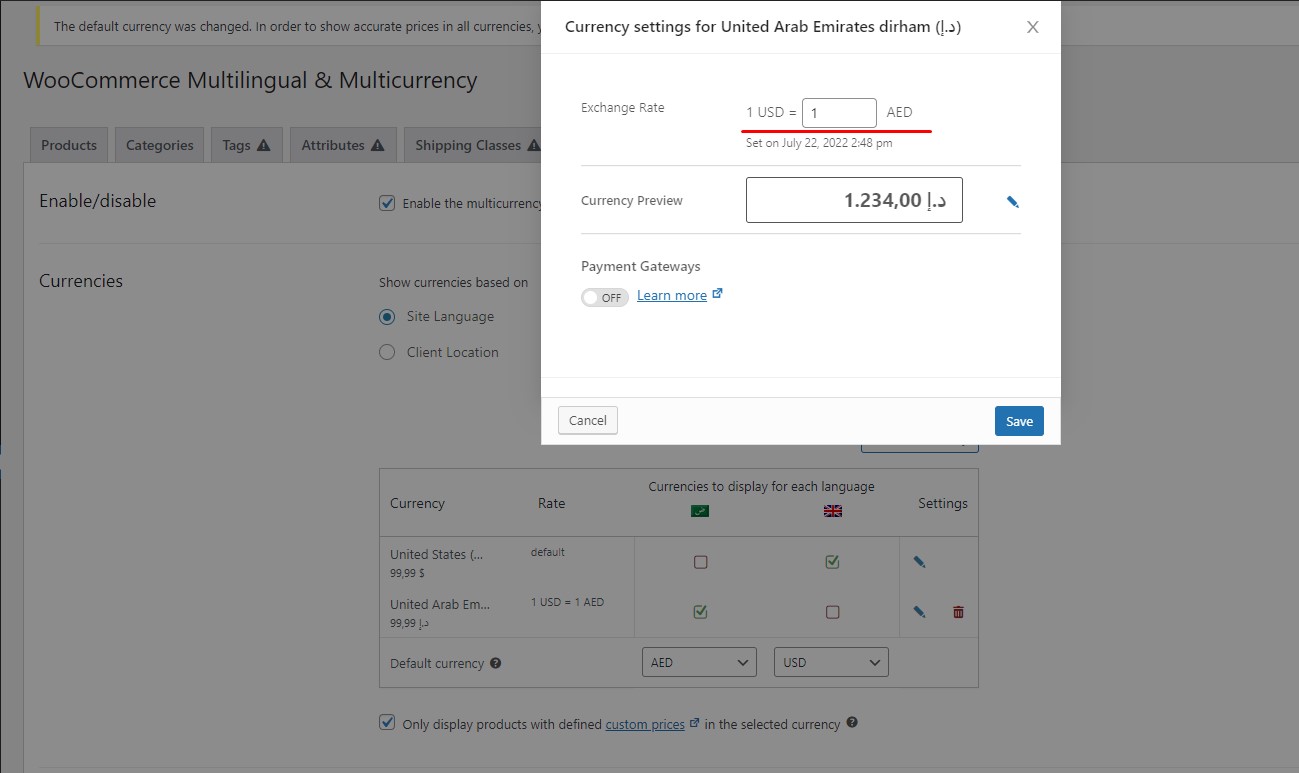Switch to Tags tab
The image size is (1299, 773).
pos(247,145)
